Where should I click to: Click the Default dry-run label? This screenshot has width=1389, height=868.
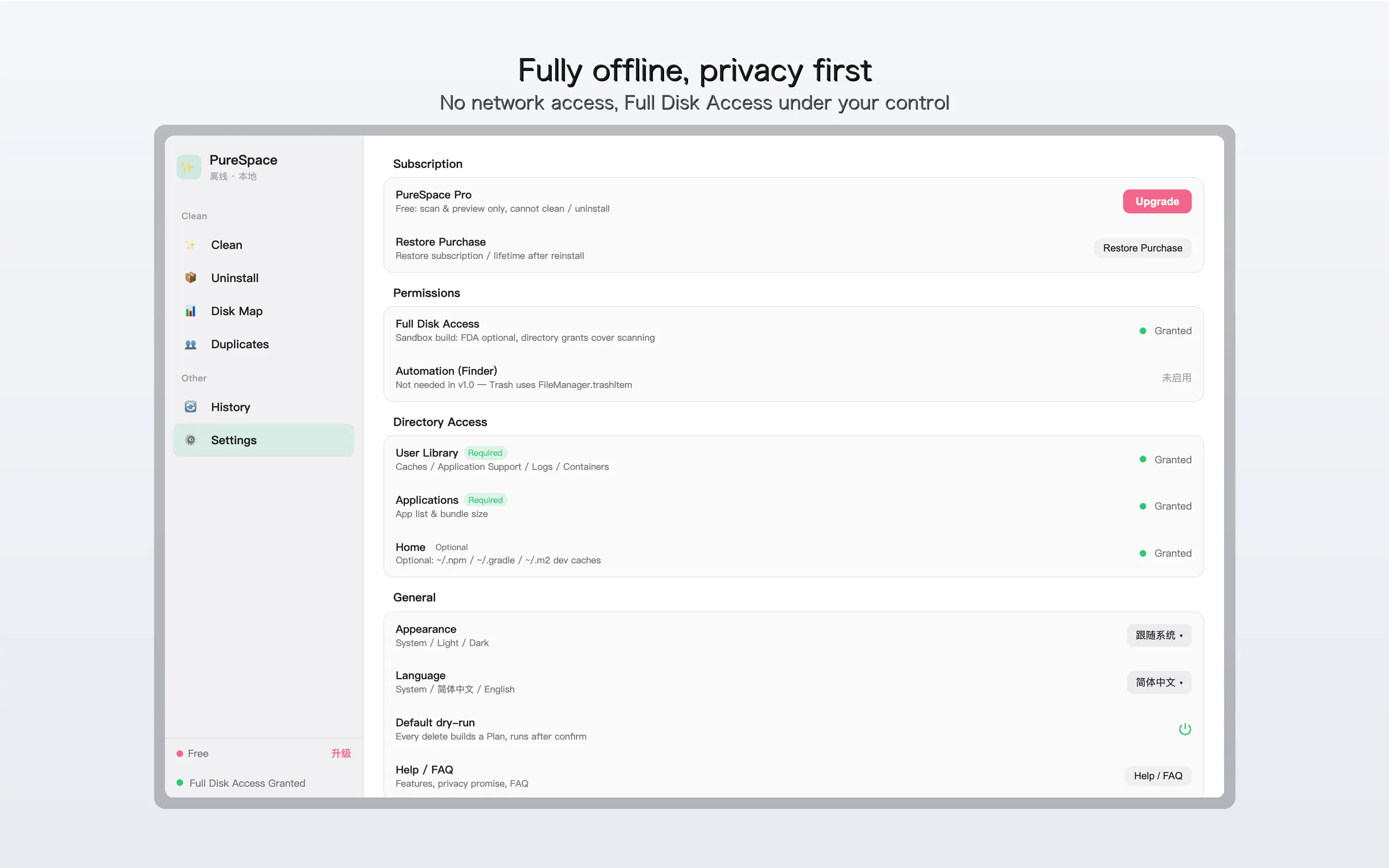(435, 723)
